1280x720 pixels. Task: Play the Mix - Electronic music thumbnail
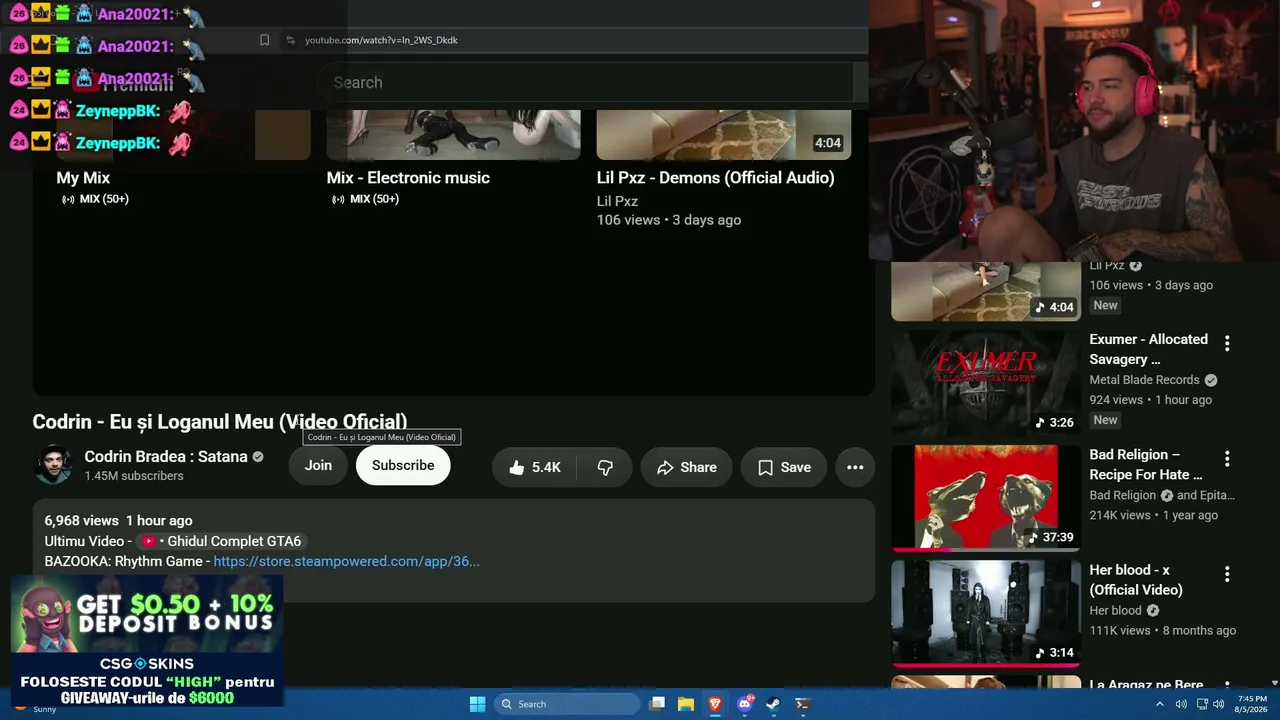pyautogui.click(x=453, y=135)
